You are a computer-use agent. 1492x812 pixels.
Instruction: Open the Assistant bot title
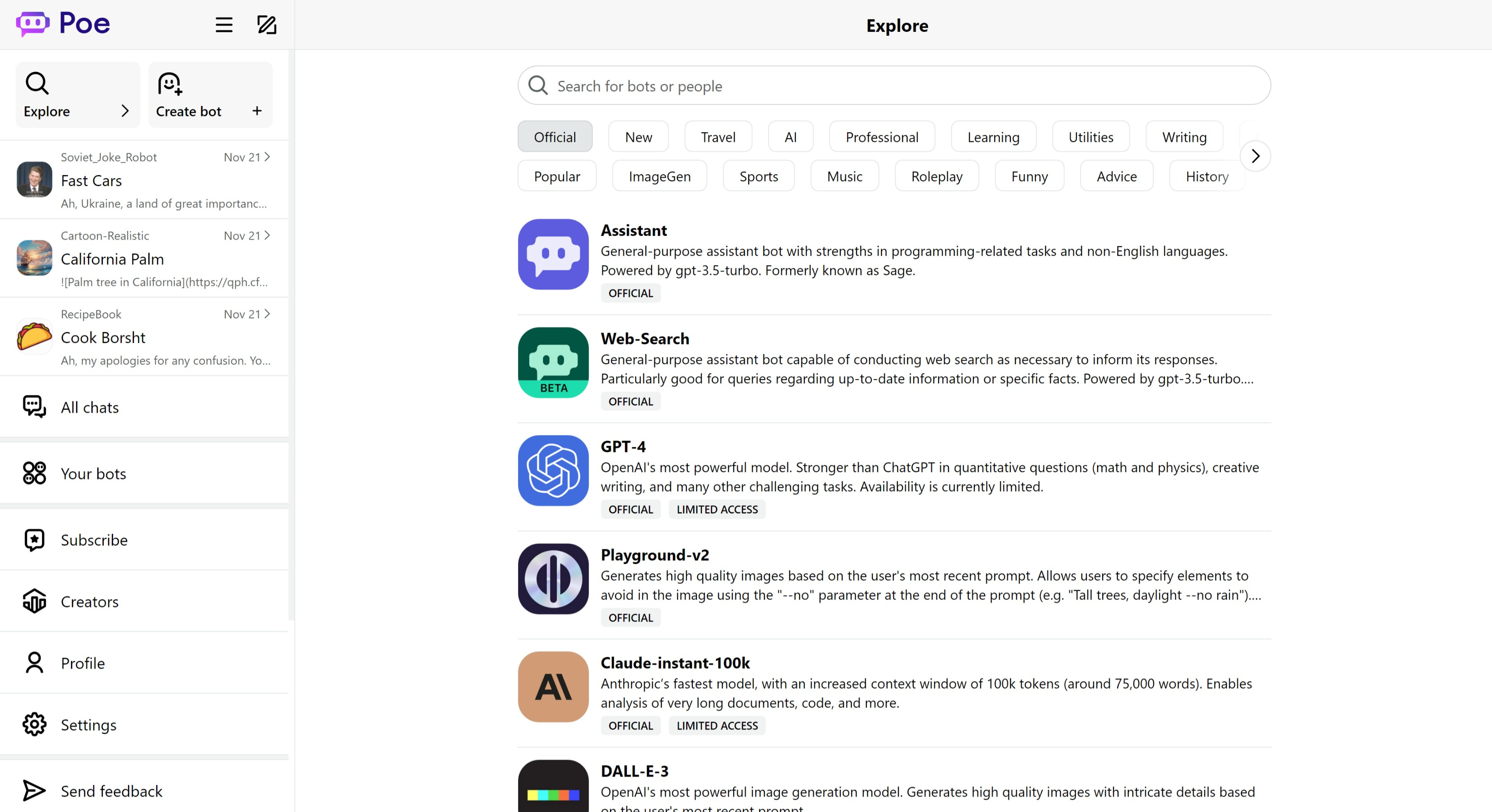[x=634, y=230]
